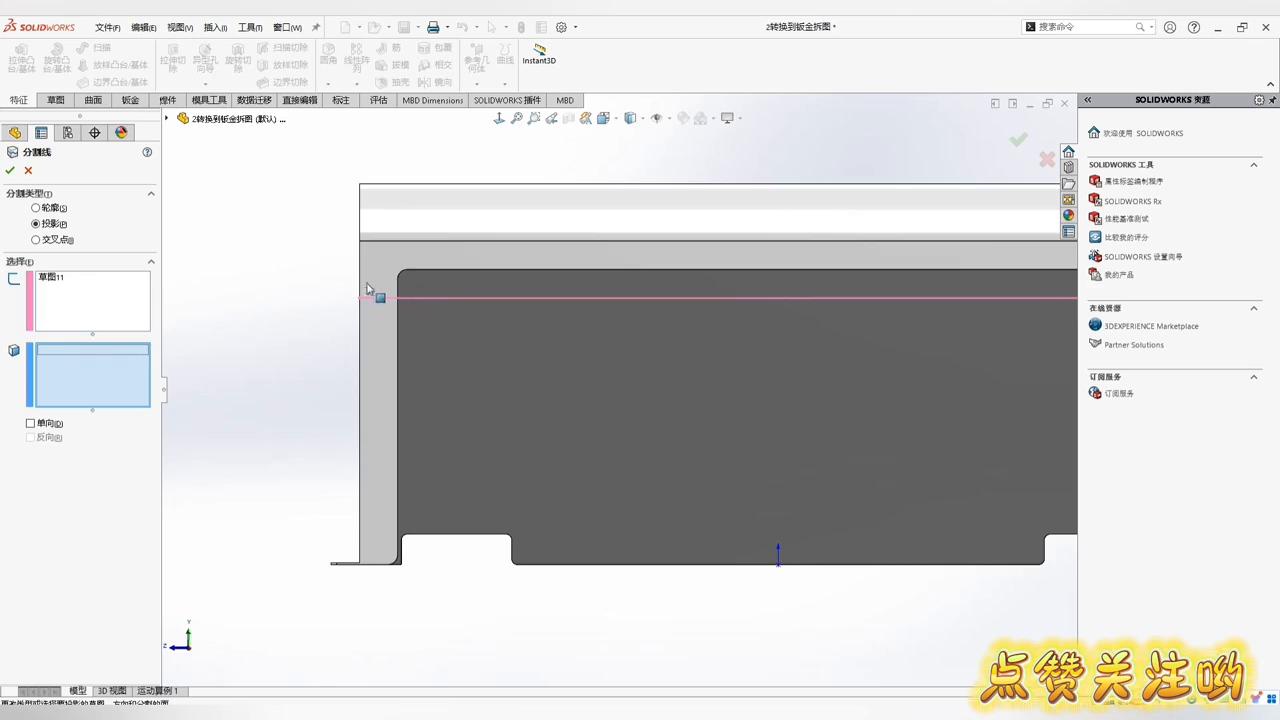The height and width of the screenshot is (720, 1280).
Task: Collapse 订阅服务 section in task pane
Action: pos(1254,377)
